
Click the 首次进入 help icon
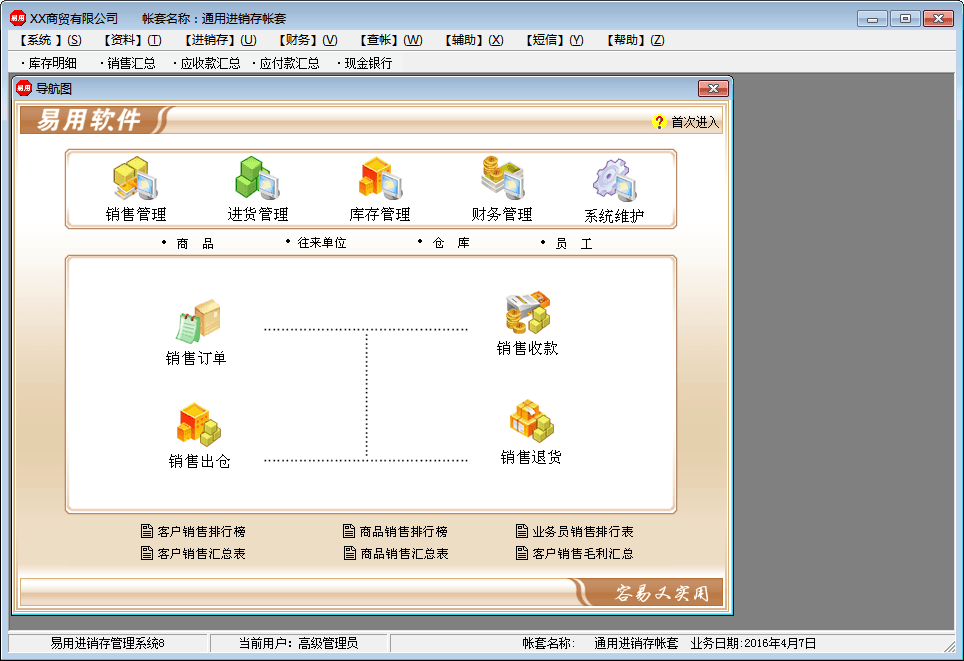click(659, 122)
